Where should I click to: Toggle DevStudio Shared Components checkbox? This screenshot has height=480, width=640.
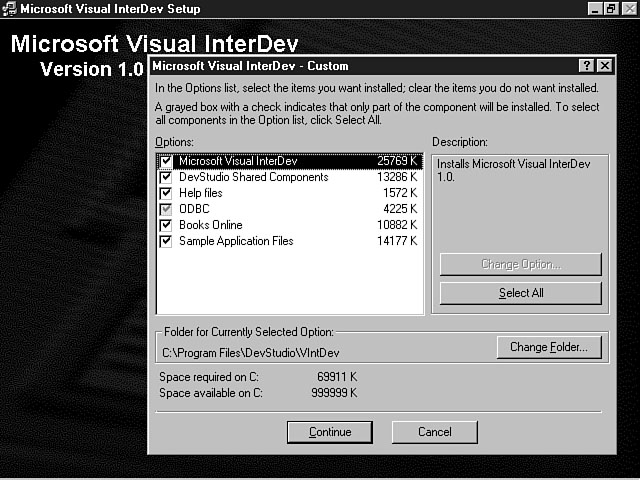pyautogui.click(x=166, y=177)
